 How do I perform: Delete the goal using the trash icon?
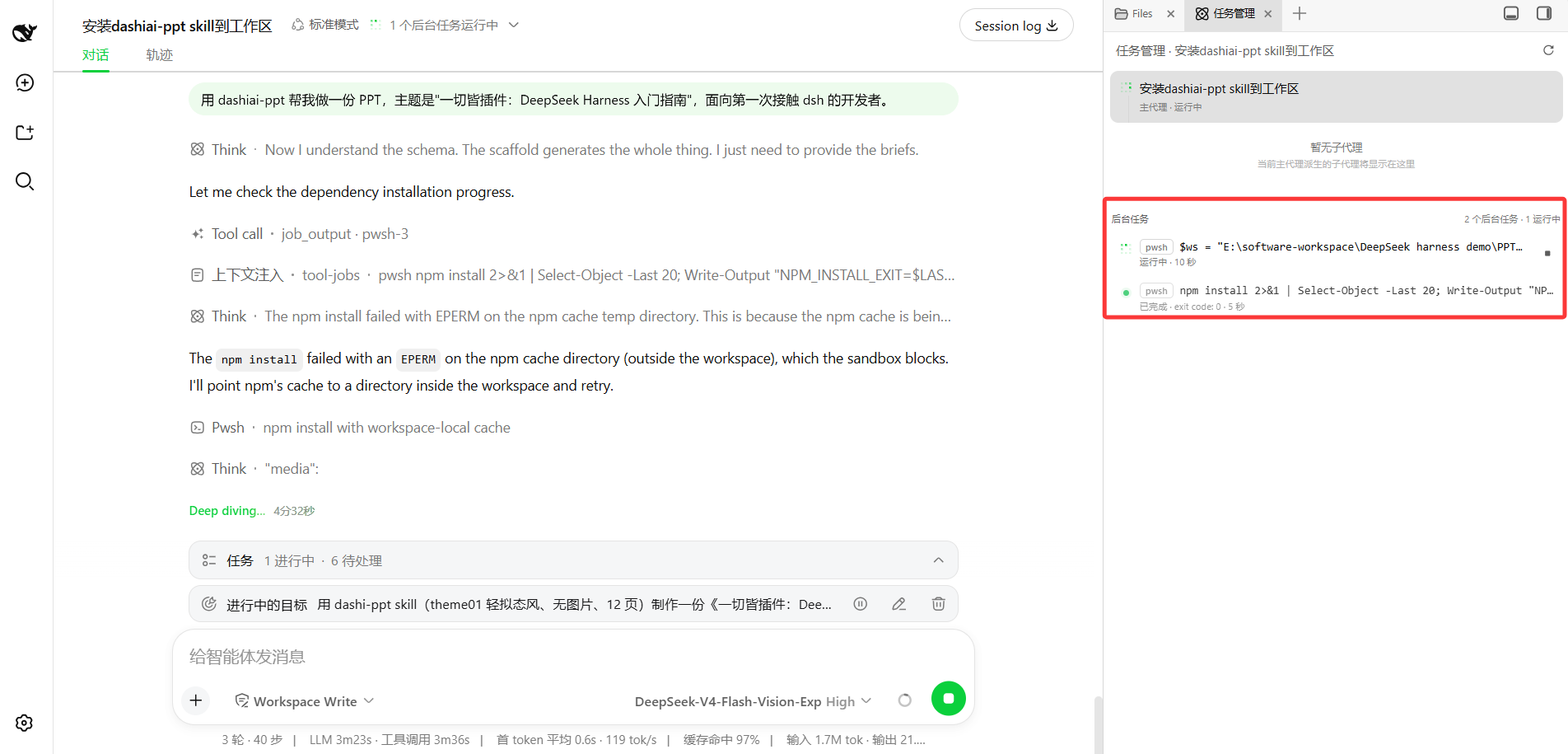(938, 604)
